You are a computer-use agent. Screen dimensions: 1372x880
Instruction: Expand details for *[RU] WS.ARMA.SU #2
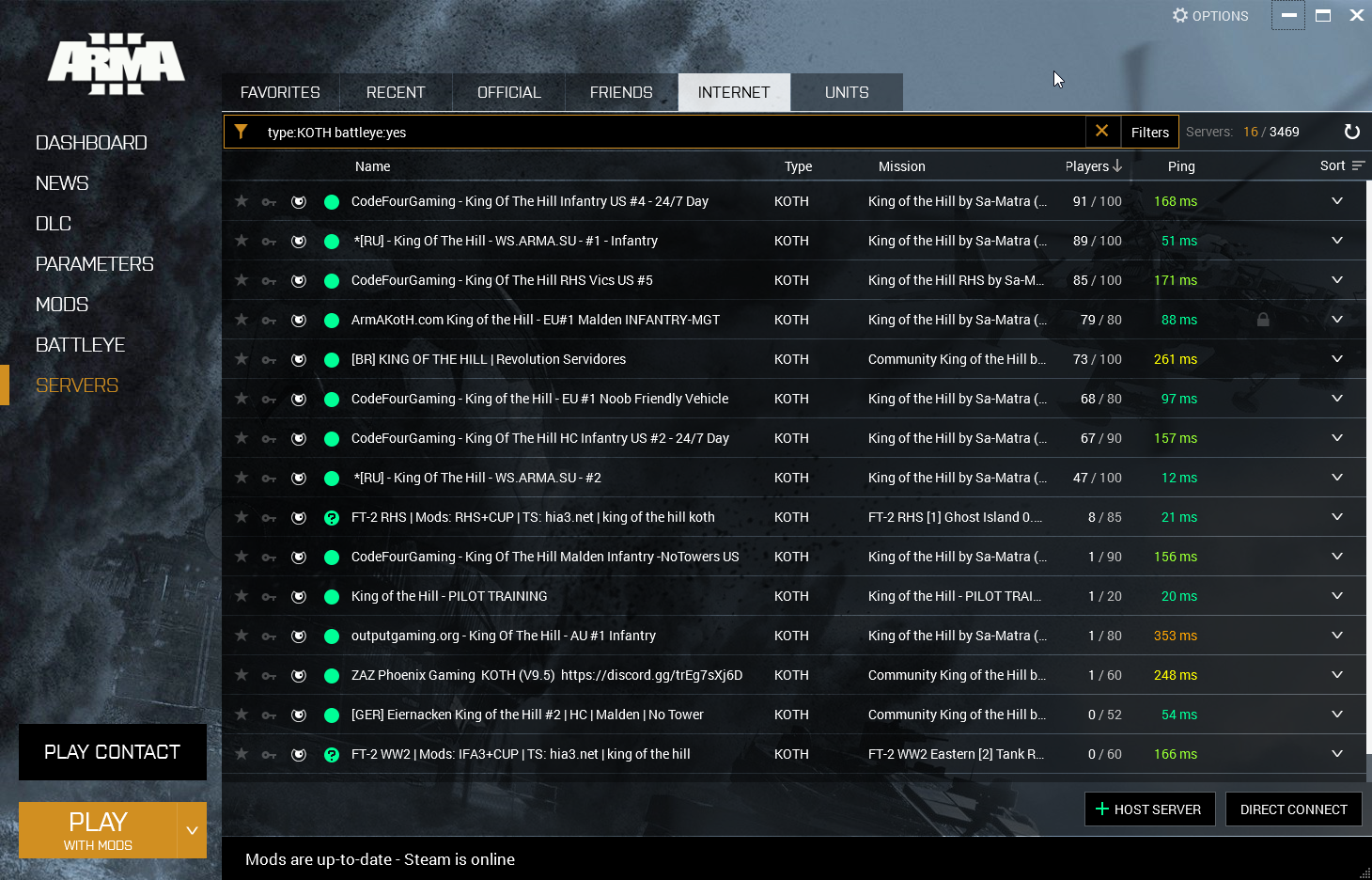(x=1337, y=478)
